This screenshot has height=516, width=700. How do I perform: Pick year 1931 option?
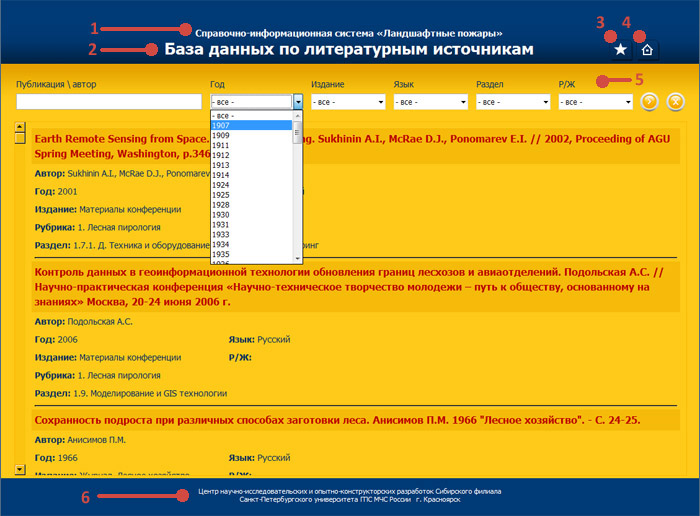pos(251,225)
